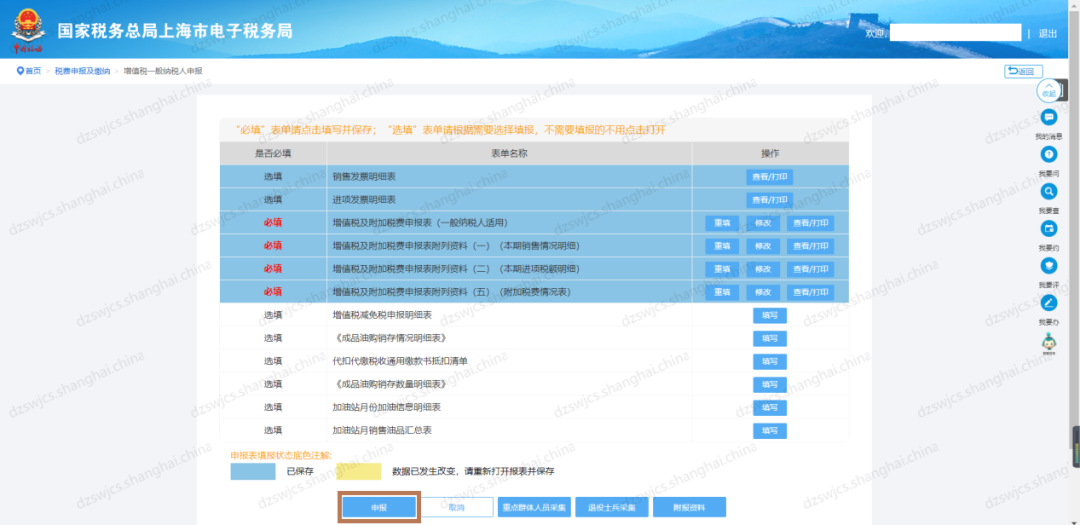1080x525 pixels.
Task: Click the 表单名称 column header
Action: (x=510, y=153)
